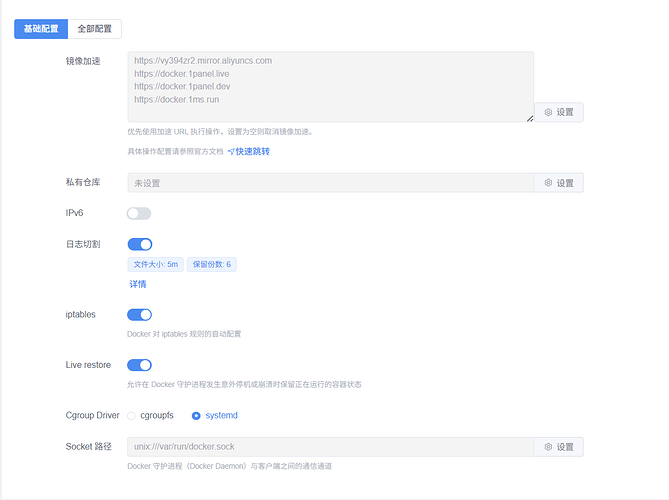Image resolution: width=669 pixels, height=500 pixels.
Task: Click the unix:///var/run/docker.sock path field
Action: click(x=330, y=447)
